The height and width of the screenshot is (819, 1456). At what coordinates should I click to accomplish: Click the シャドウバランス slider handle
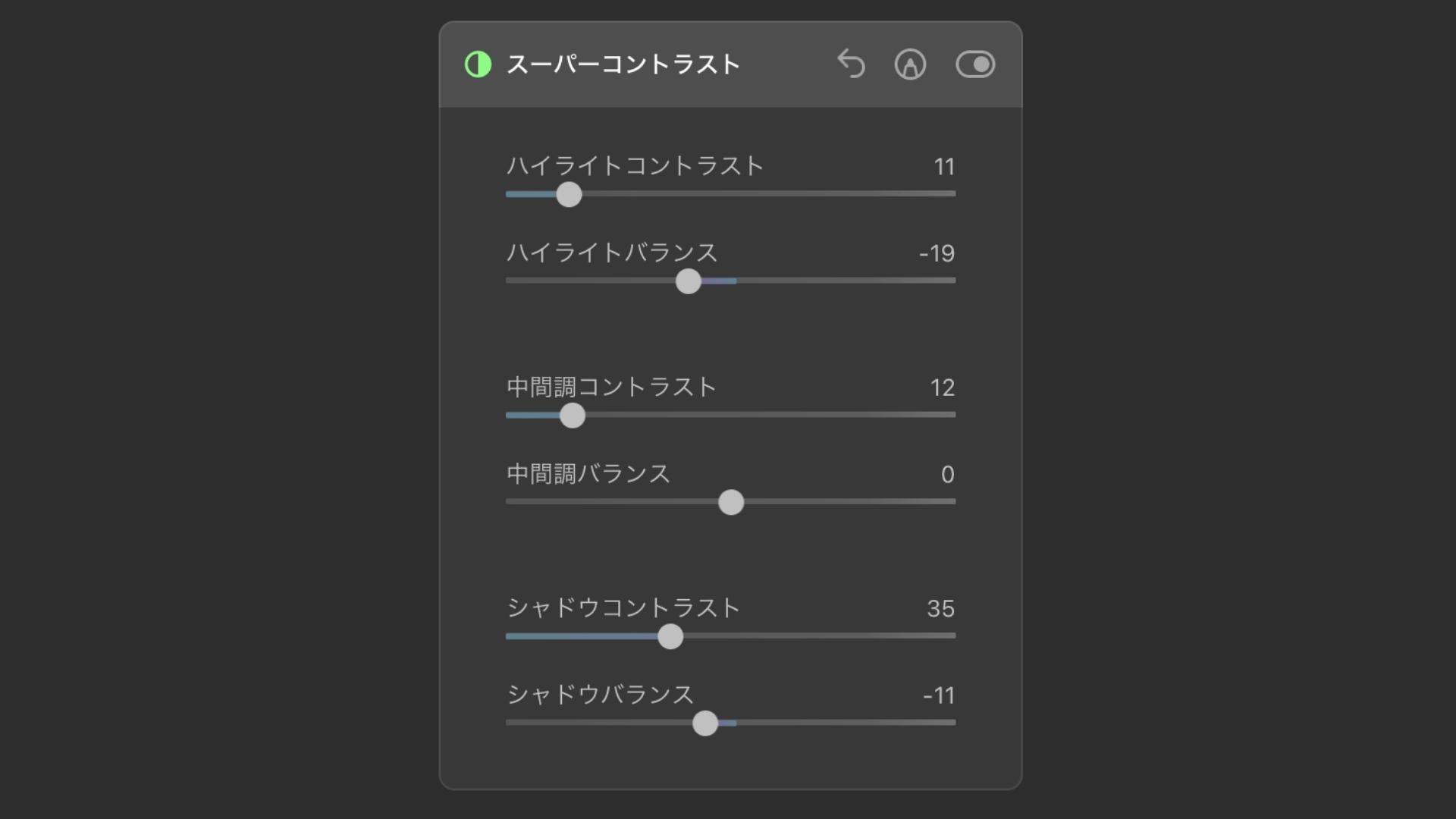(x=705, y=723)
